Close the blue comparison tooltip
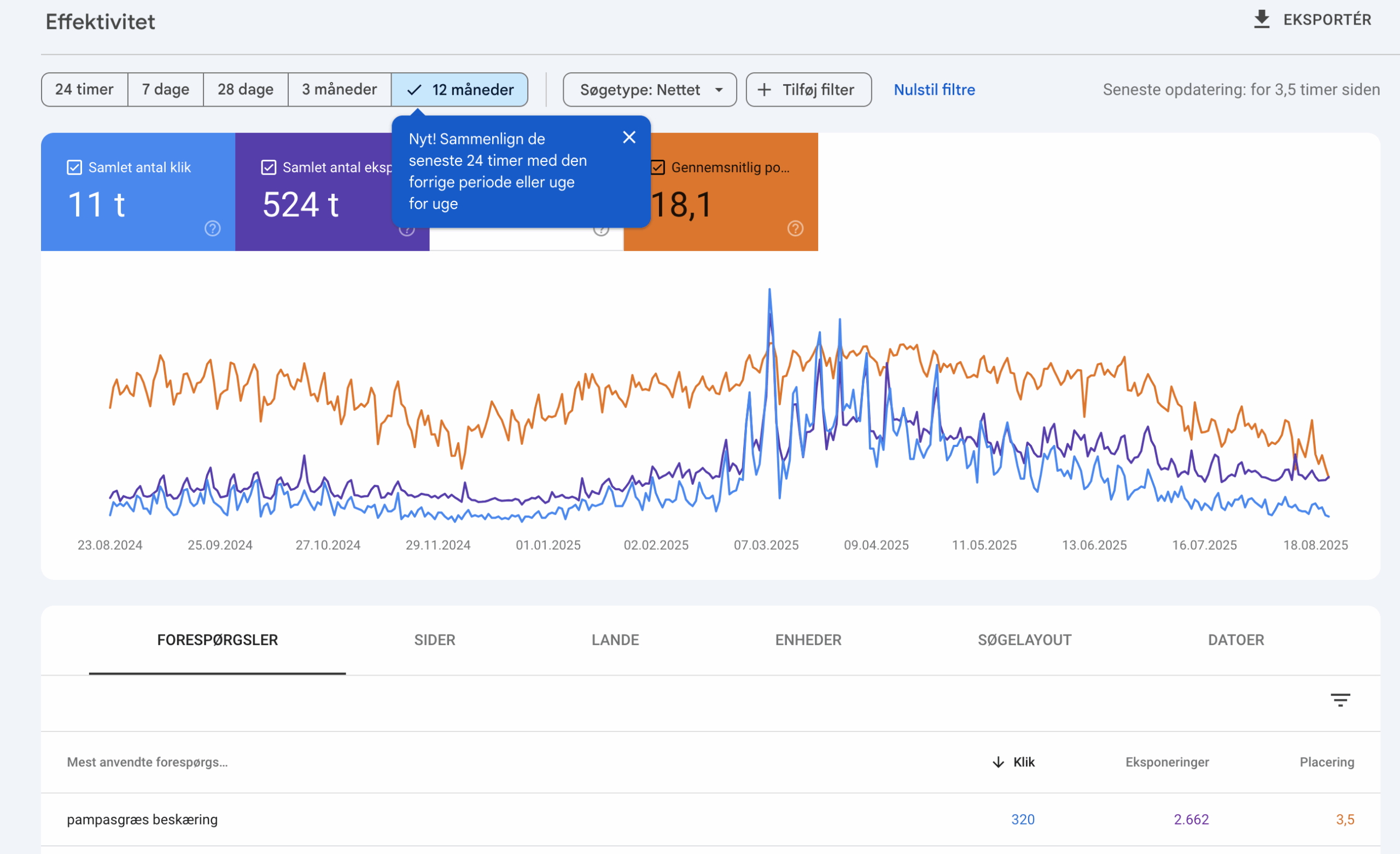 pyautogui.click(x=629, y=137)
